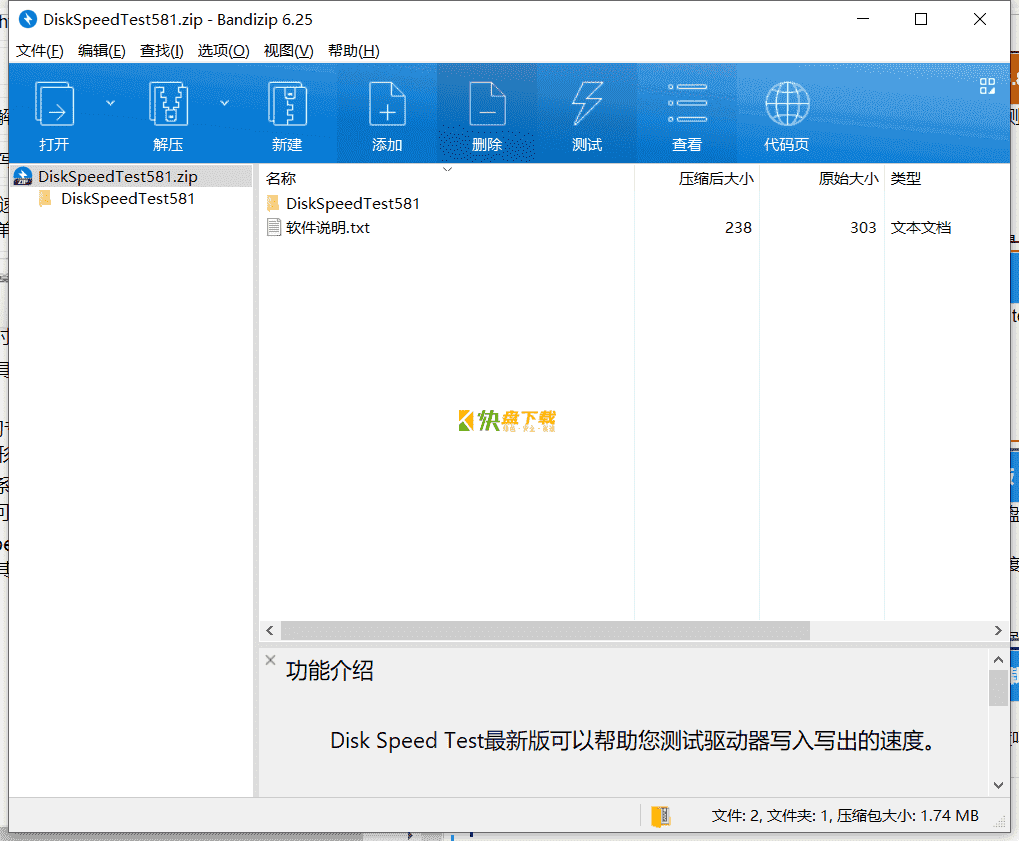The image size is (1019, 841).
Task: Click the sort chevron above the name column
Action: [447, 169]
